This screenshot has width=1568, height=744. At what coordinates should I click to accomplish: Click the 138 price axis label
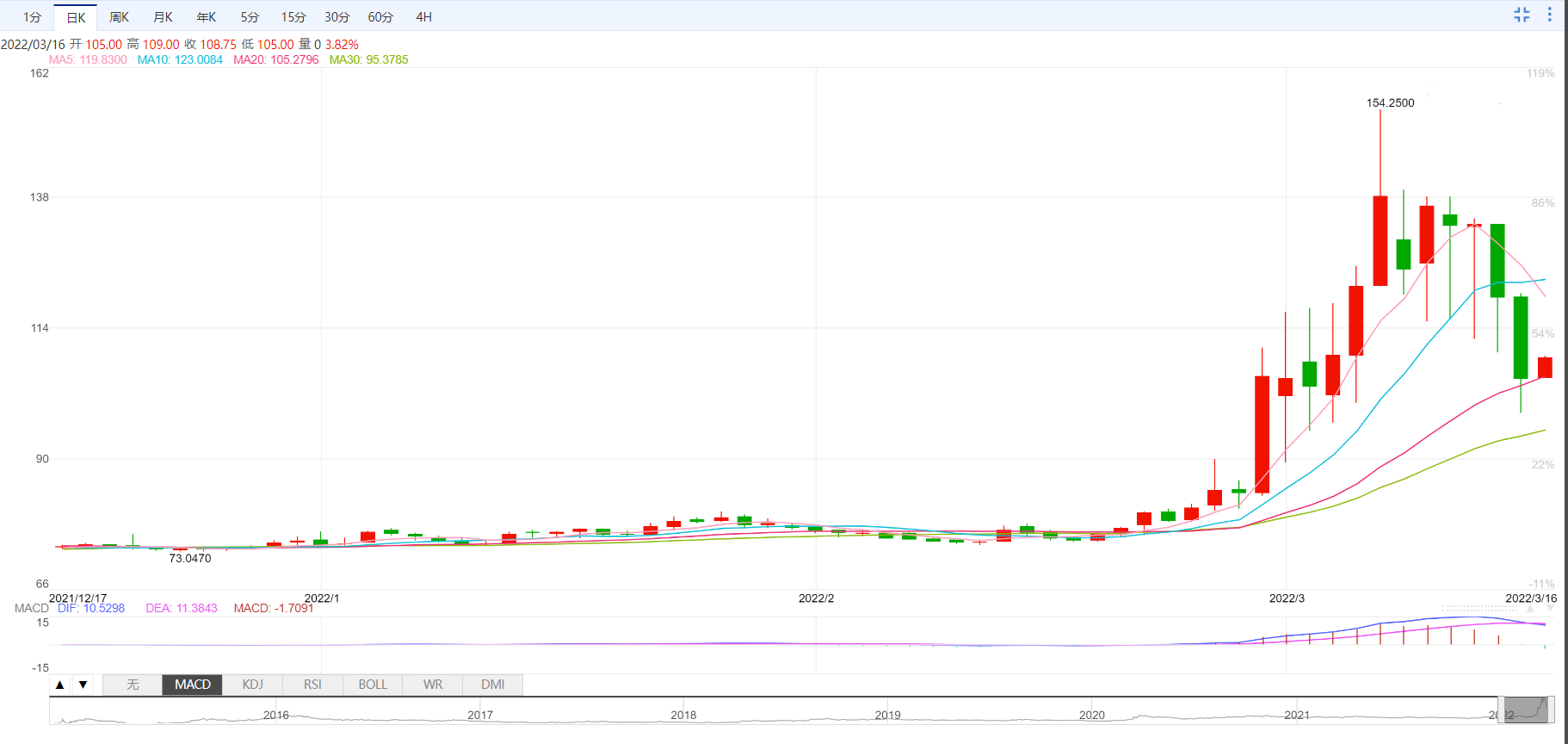coord(40,197)
